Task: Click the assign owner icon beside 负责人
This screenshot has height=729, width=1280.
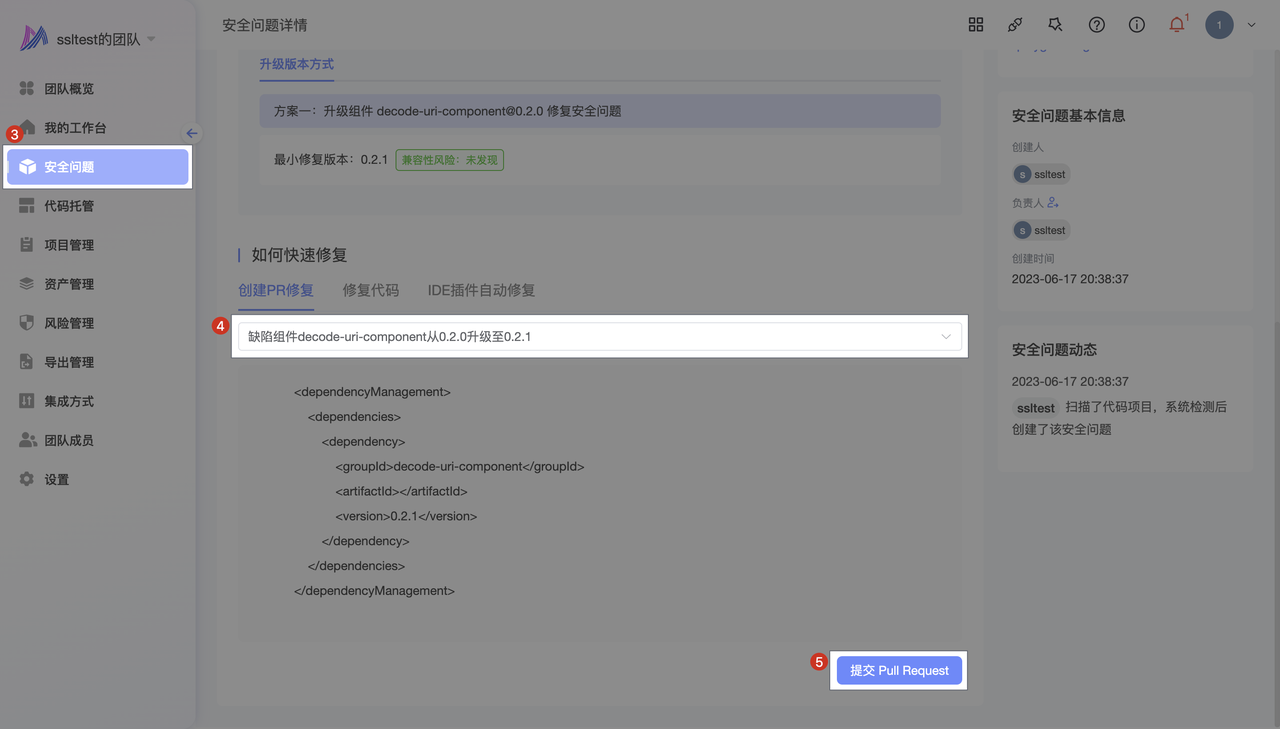Action: coord(1053,203)
